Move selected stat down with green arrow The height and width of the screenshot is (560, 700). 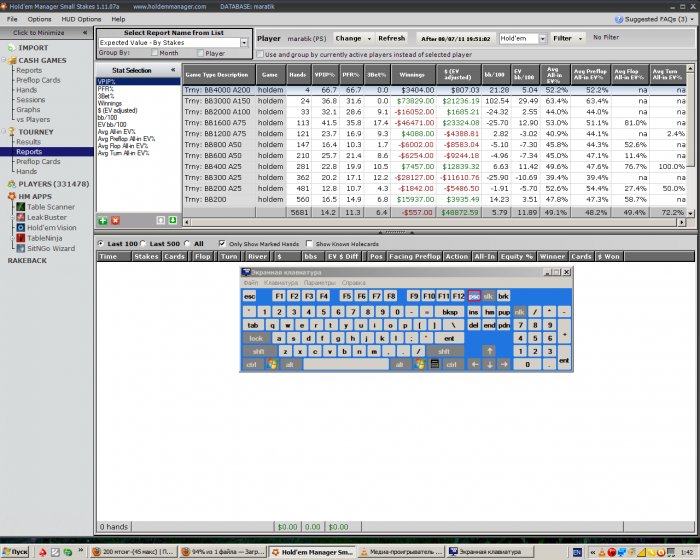tap(172, 220)
